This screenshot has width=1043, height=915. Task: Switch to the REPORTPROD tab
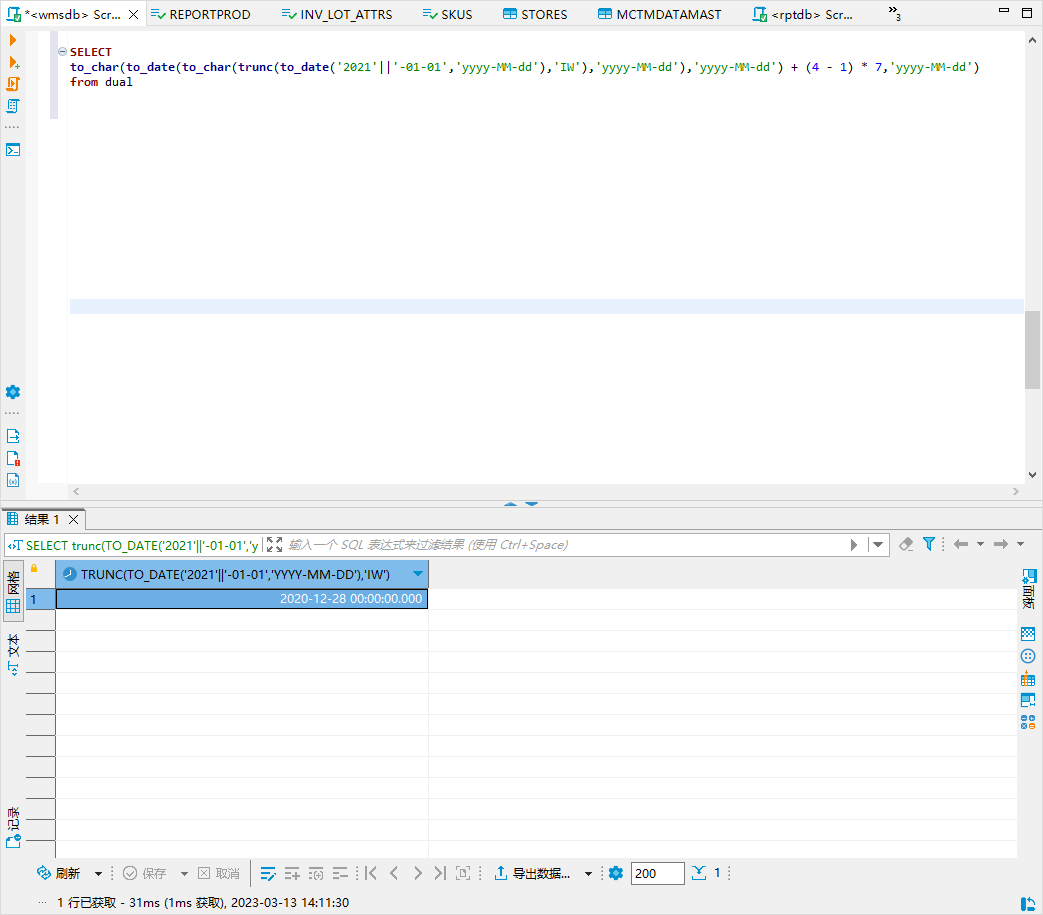[x=201, y=14]
